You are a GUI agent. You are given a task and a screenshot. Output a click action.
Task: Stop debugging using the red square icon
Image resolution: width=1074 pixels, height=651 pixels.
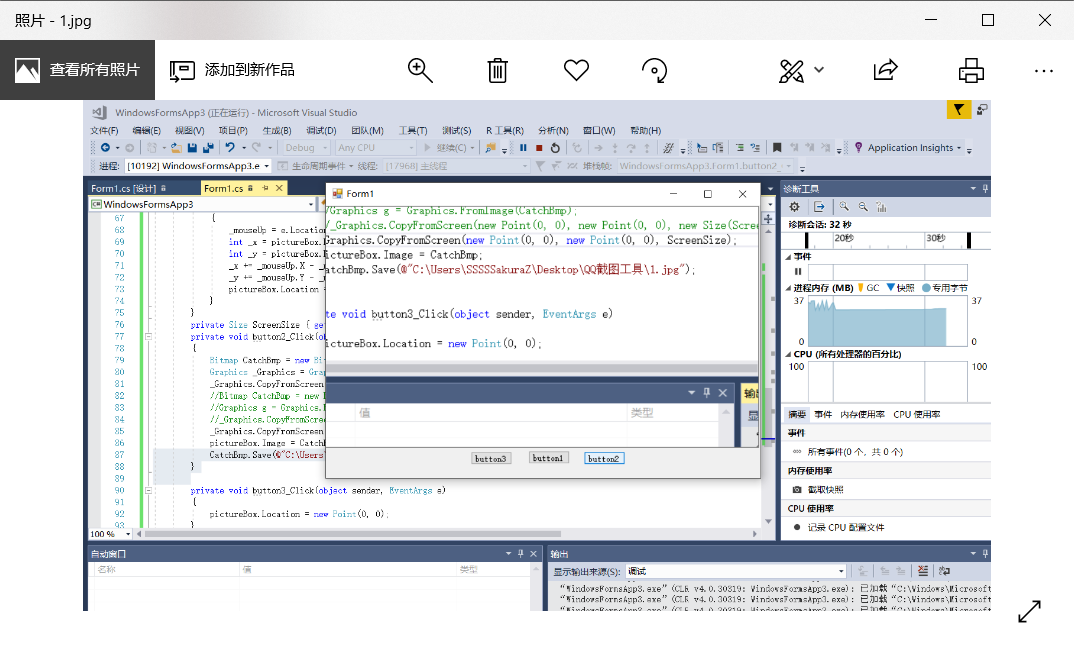tap(540, 149)
